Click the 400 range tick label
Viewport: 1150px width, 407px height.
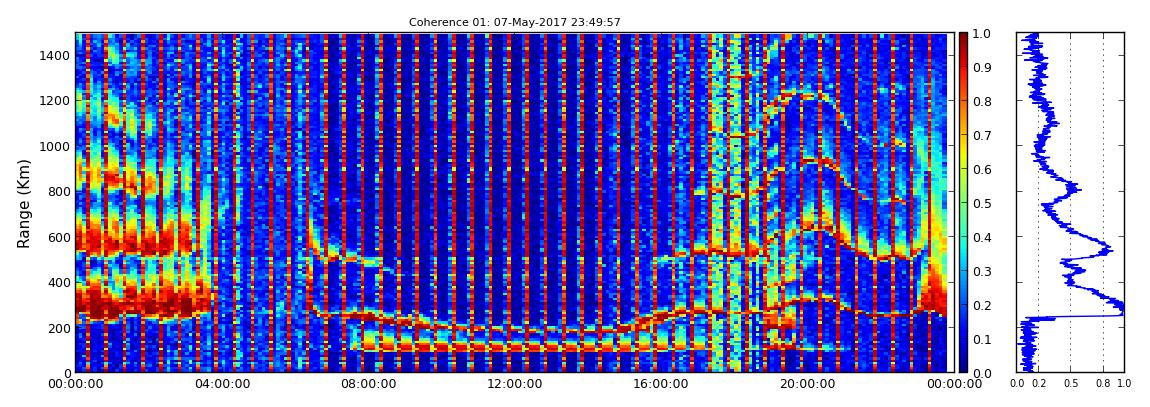point(59,282)
